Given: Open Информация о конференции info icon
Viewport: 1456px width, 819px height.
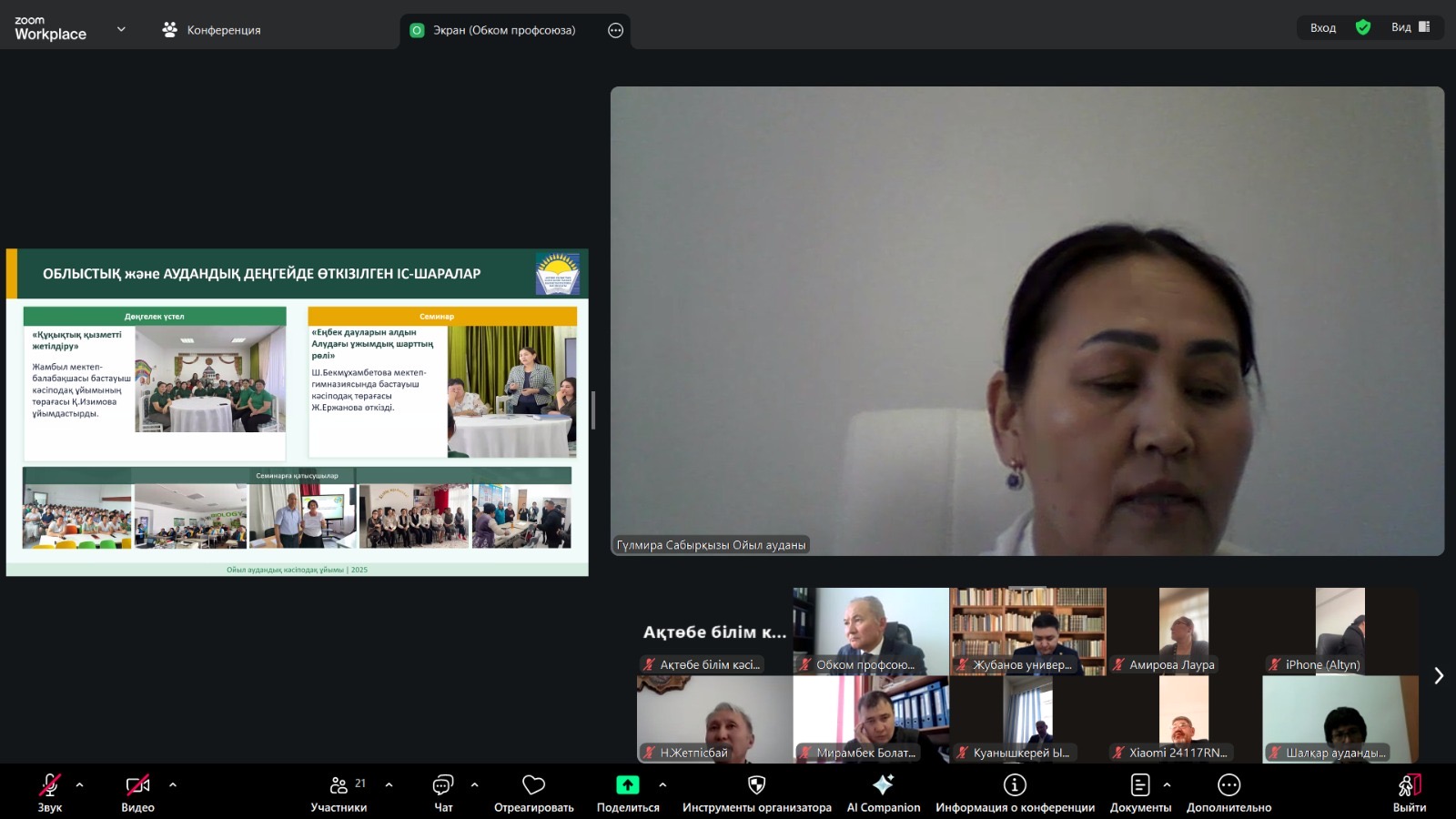Looking at the screenshot, I should (x=1015, y=785).
